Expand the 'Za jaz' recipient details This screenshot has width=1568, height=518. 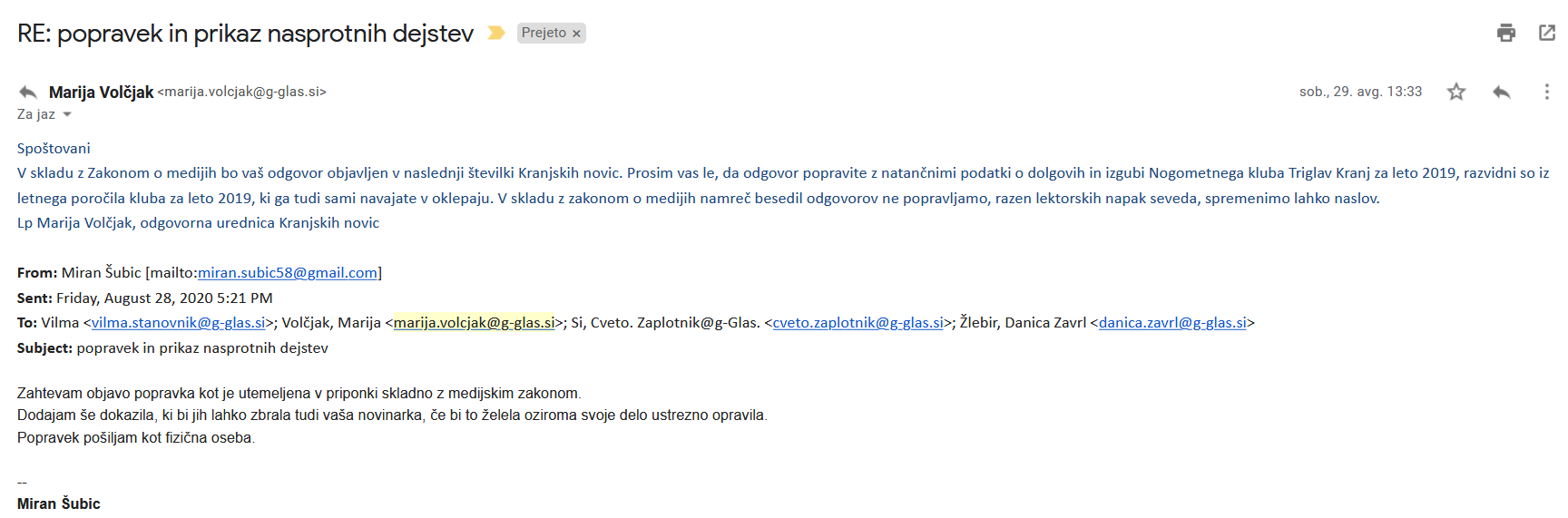pos(66,114)
